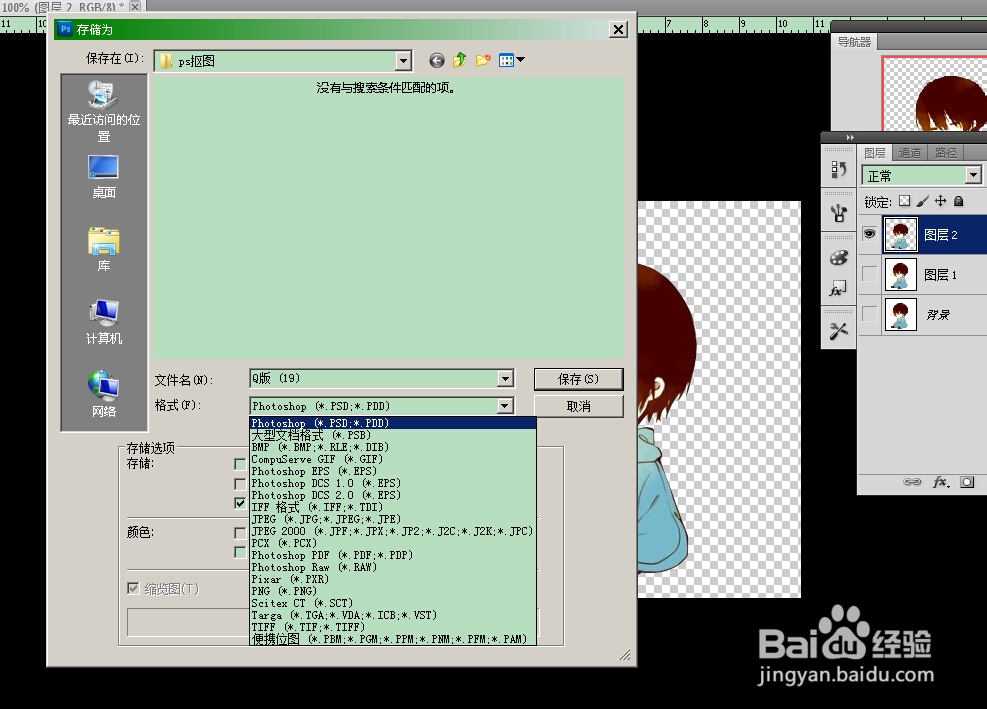Viewport: 987px width, 709px height.
Task: Collapse panels with double-arrow icon
Action: 850,137
